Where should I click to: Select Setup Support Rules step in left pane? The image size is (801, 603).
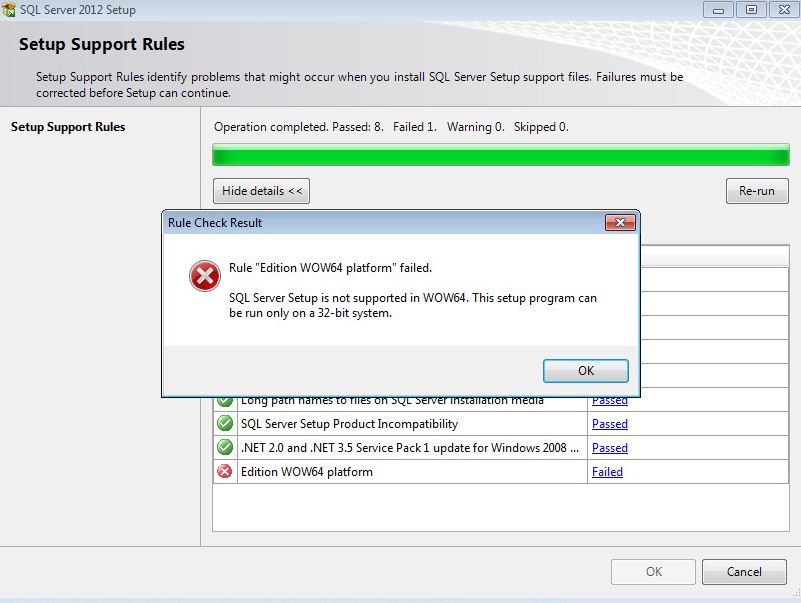point(68,127)
